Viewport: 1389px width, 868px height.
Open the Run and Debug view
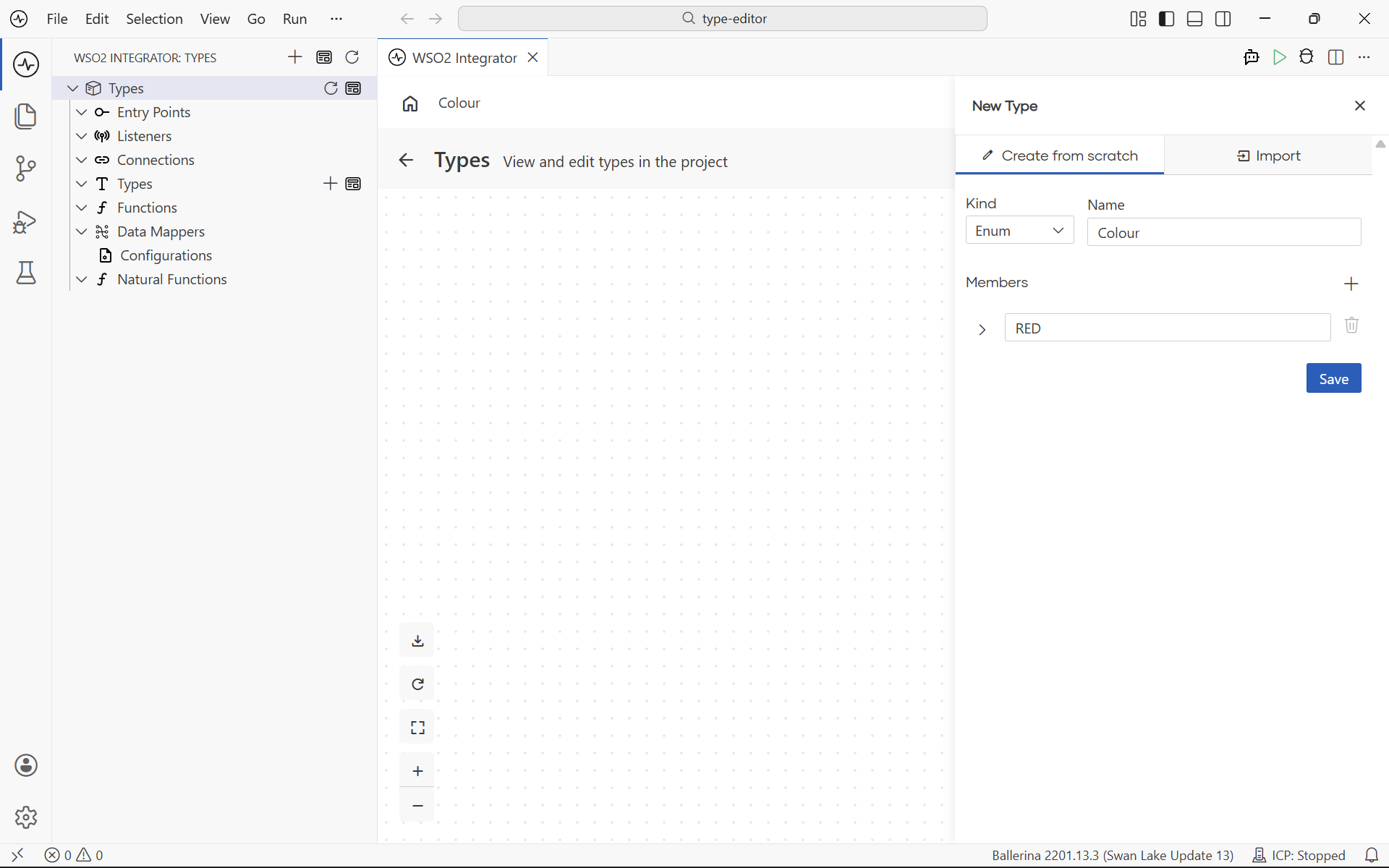pyautogui.click(x=26, y=221)
